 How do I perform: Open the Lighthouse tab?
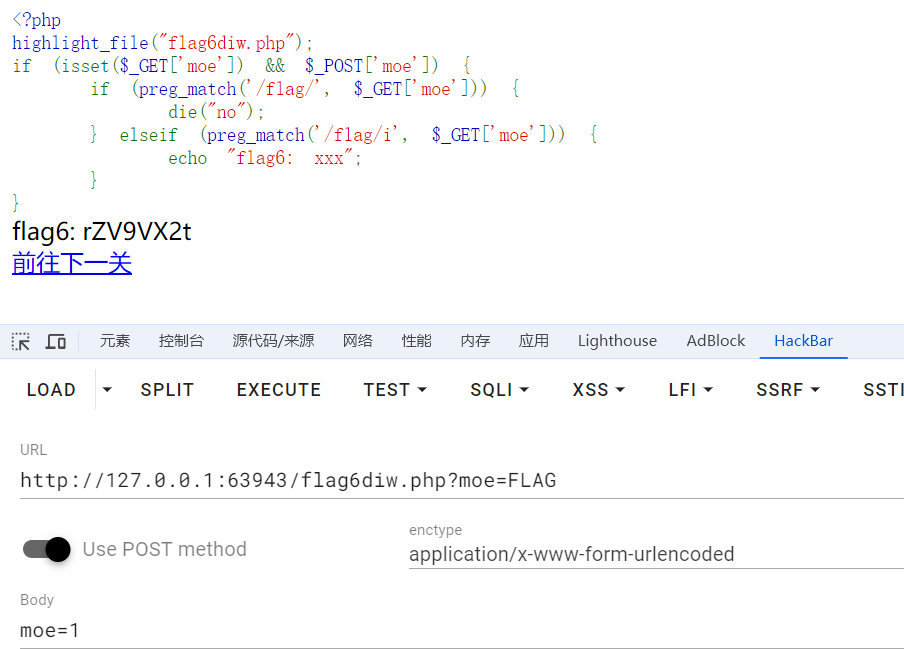[x=617, y=341]
